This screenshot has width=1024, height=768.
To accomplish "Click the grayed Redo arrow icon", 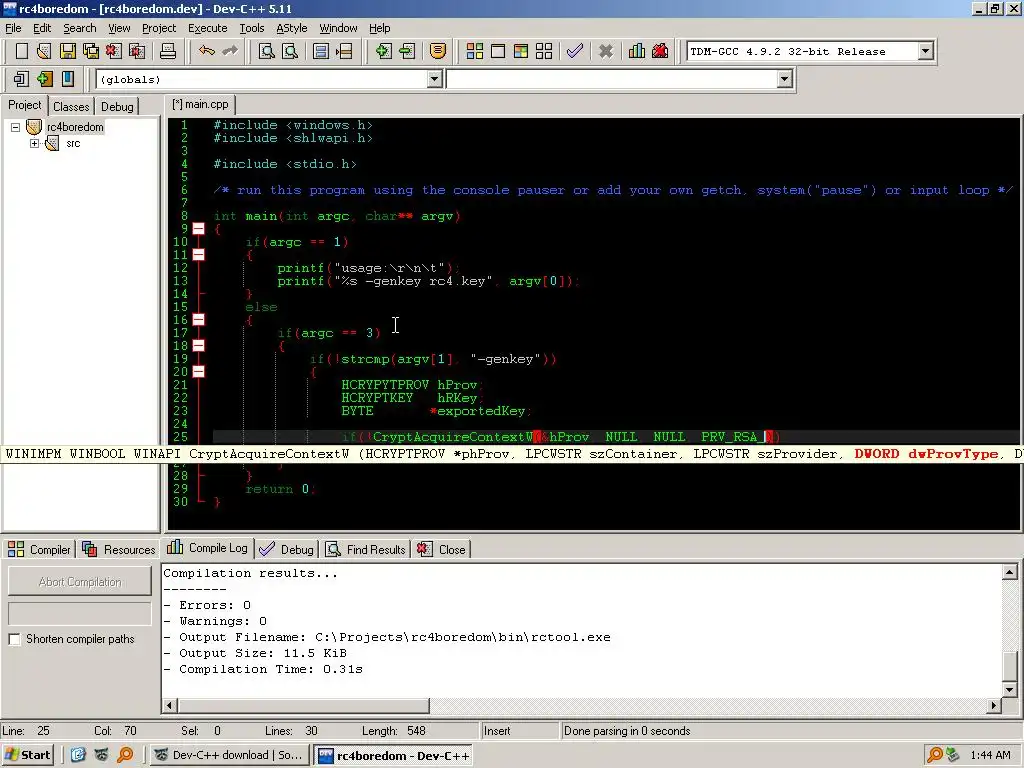I will (x=230, y=51).
